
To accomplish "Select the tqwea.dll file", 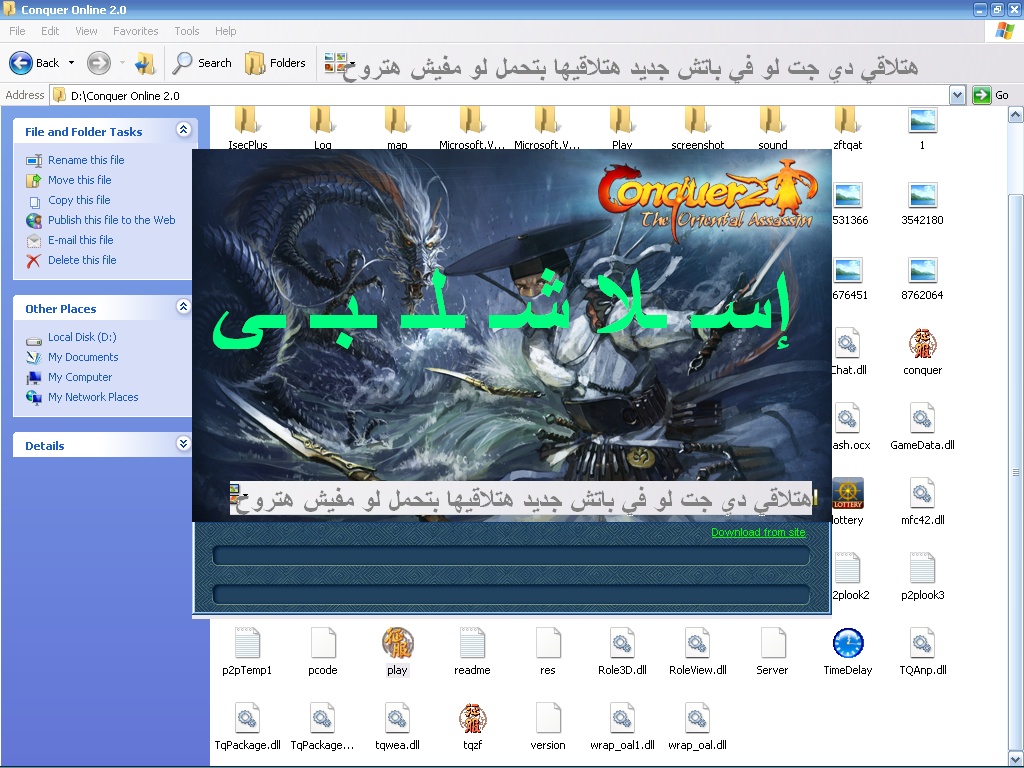I will click(397, 728).
